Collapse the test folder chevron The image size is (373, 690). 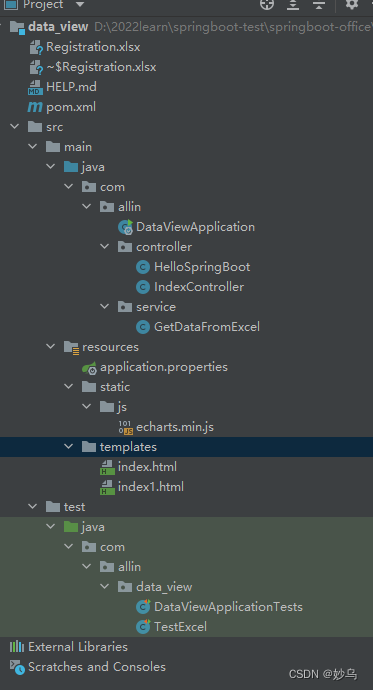(x=33, y=506)
